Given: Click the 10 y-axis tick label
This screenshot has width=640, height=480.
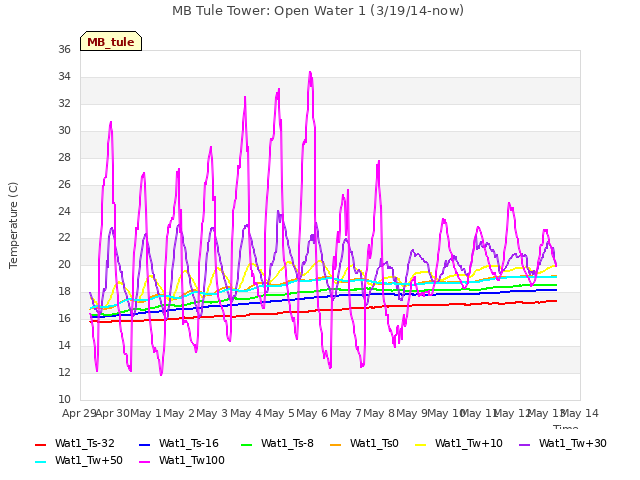Looking at the screenshot, I should pyautogui.click(x=64, y=399).
